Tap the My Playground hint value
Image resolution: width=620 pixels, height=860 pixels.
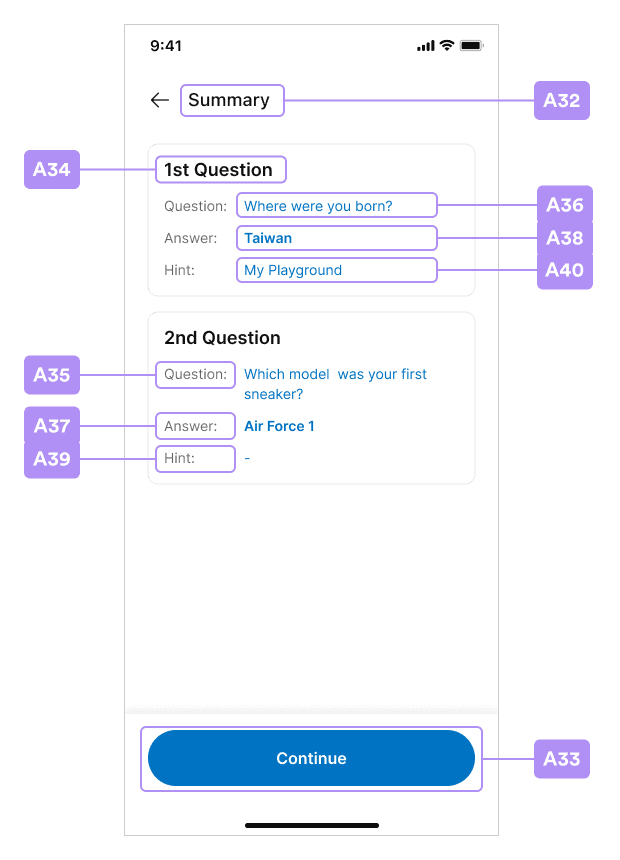pos(293,270)
